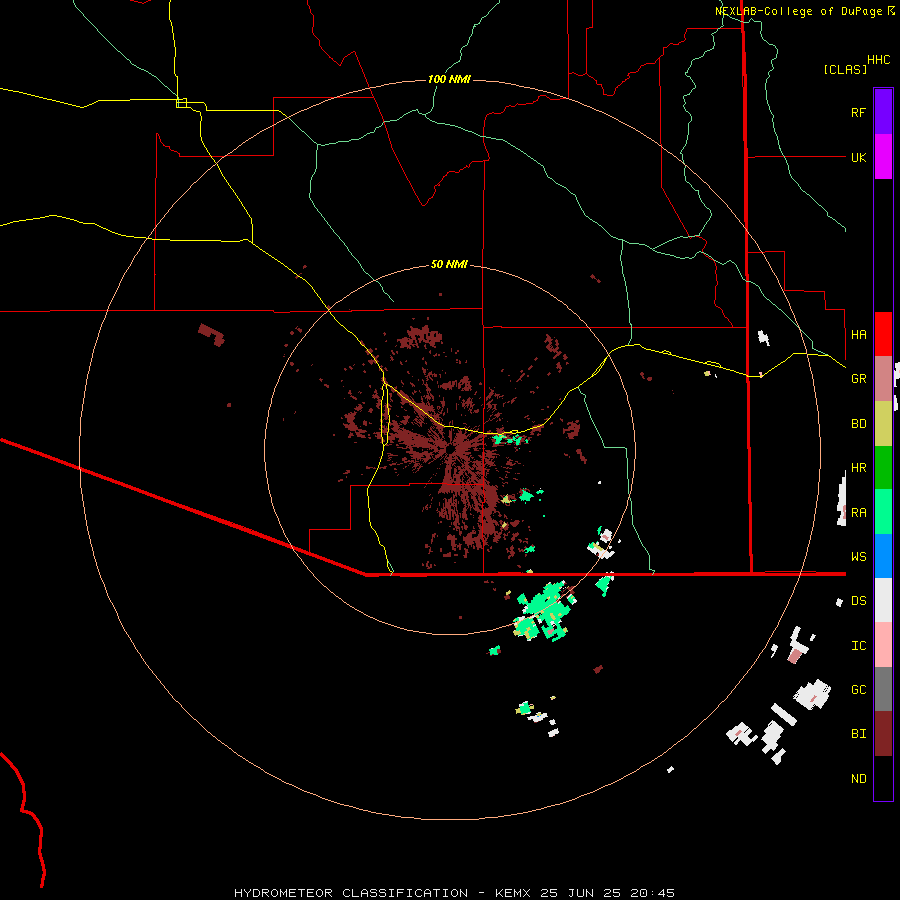
Task: Click the UK magenta legend swatch
Action: [x=883, y=157]
